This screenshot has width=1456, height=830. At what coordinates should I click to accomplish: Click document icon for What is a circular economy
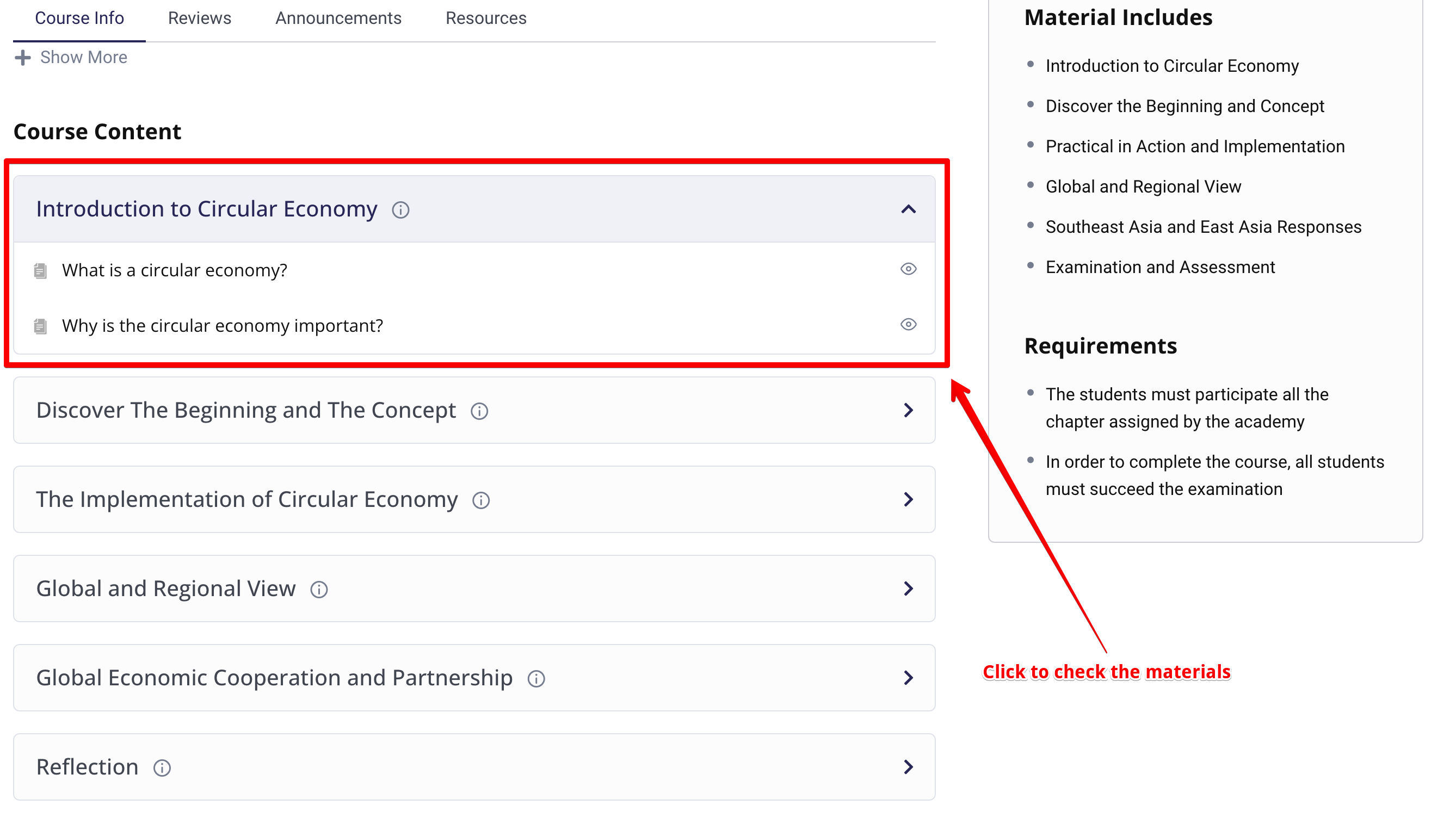(40, 270)
